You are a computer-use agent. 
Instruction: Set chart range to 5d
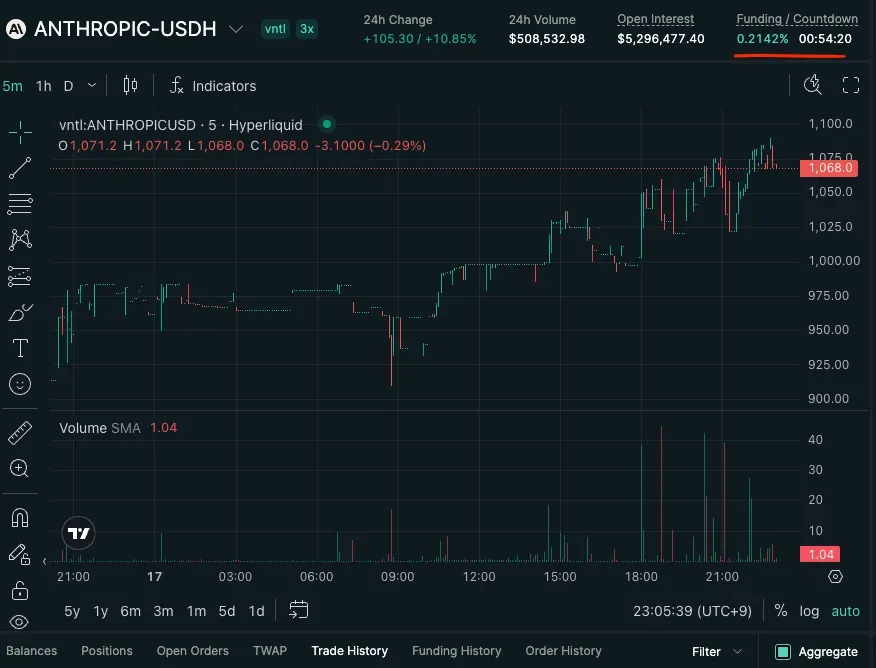point(227,611)
